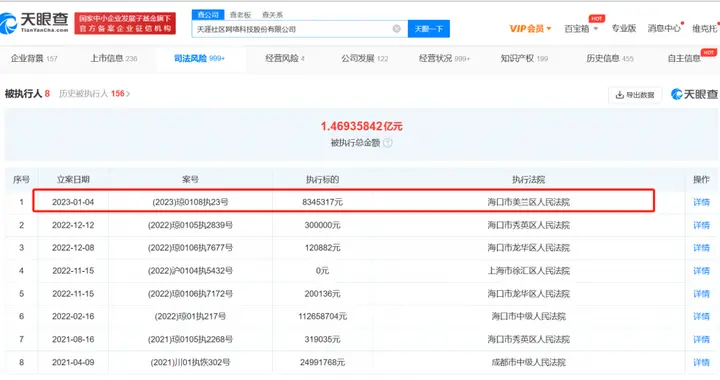Open 详情 for case (2022)琼0106执7172号

(x=701, y=294)
